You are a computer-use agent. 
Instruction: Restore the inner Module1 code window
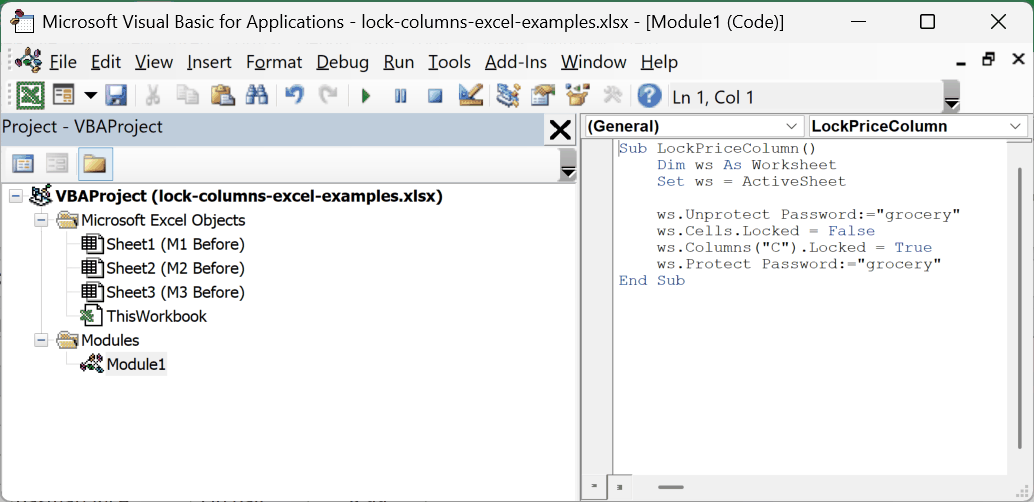point(988,59)
